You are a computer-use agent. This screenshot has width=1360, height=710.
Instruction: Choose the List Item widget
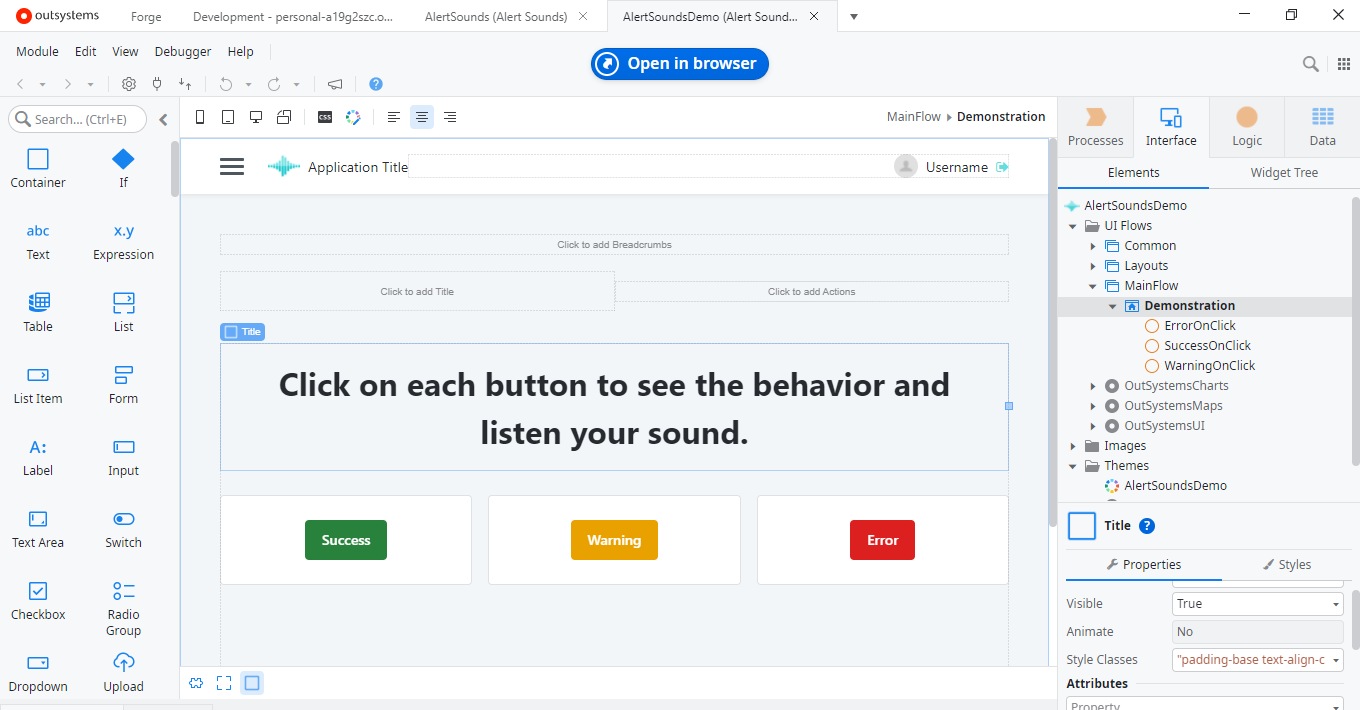pos(38,385)
